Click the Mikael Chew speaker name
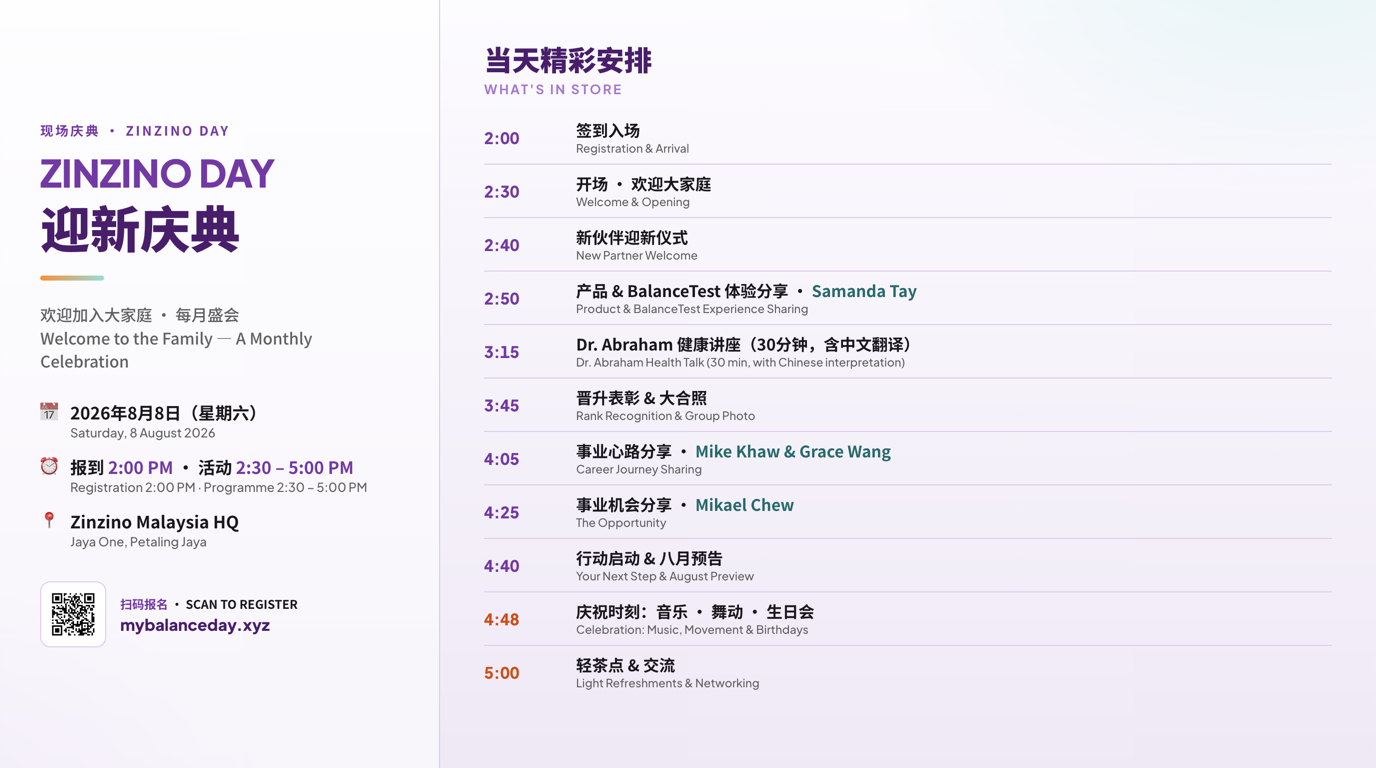This screenshot has height=768, width=1376. click(744, 505)
